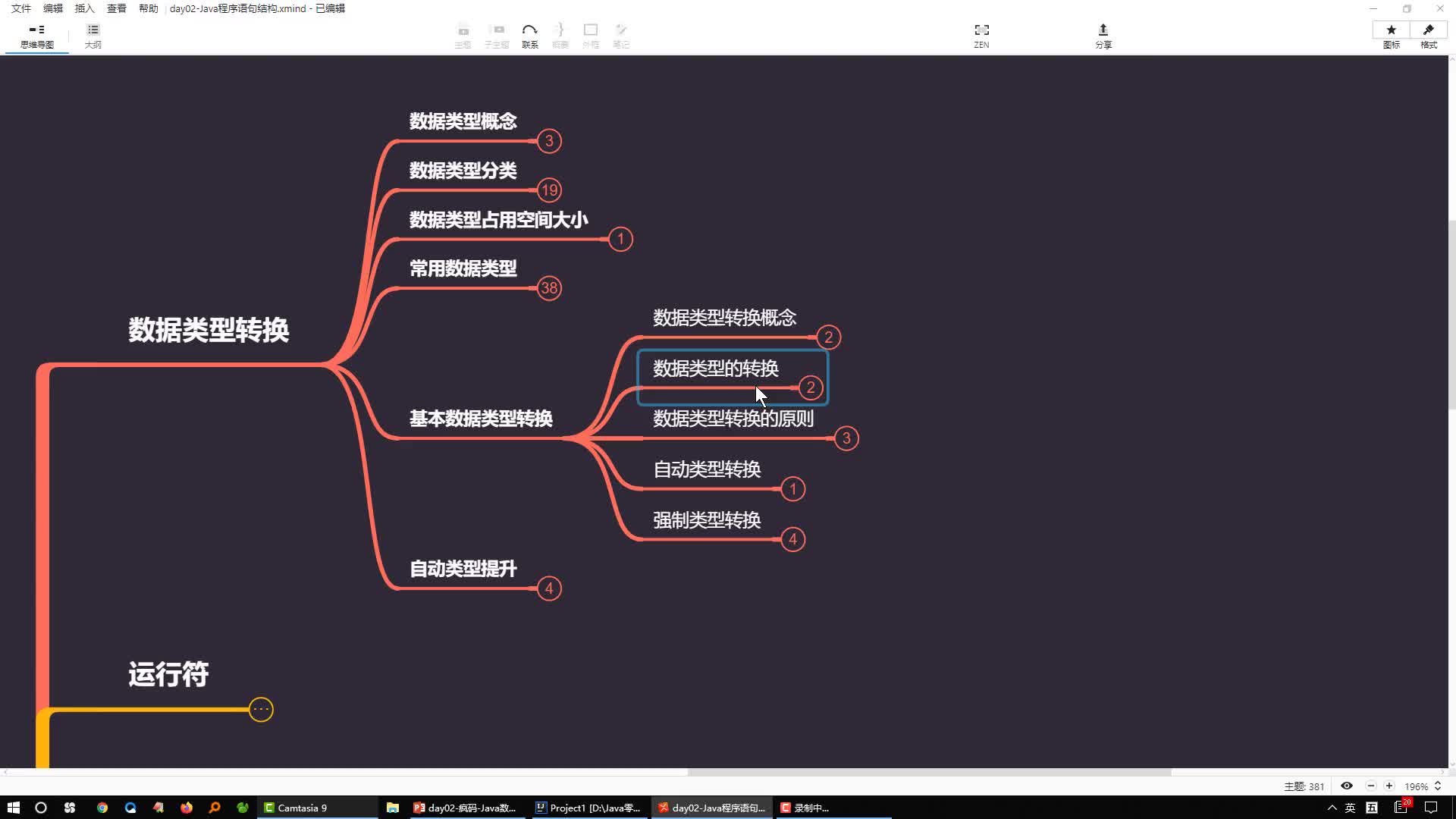Zoom in with the plus button

(1389, 786)
